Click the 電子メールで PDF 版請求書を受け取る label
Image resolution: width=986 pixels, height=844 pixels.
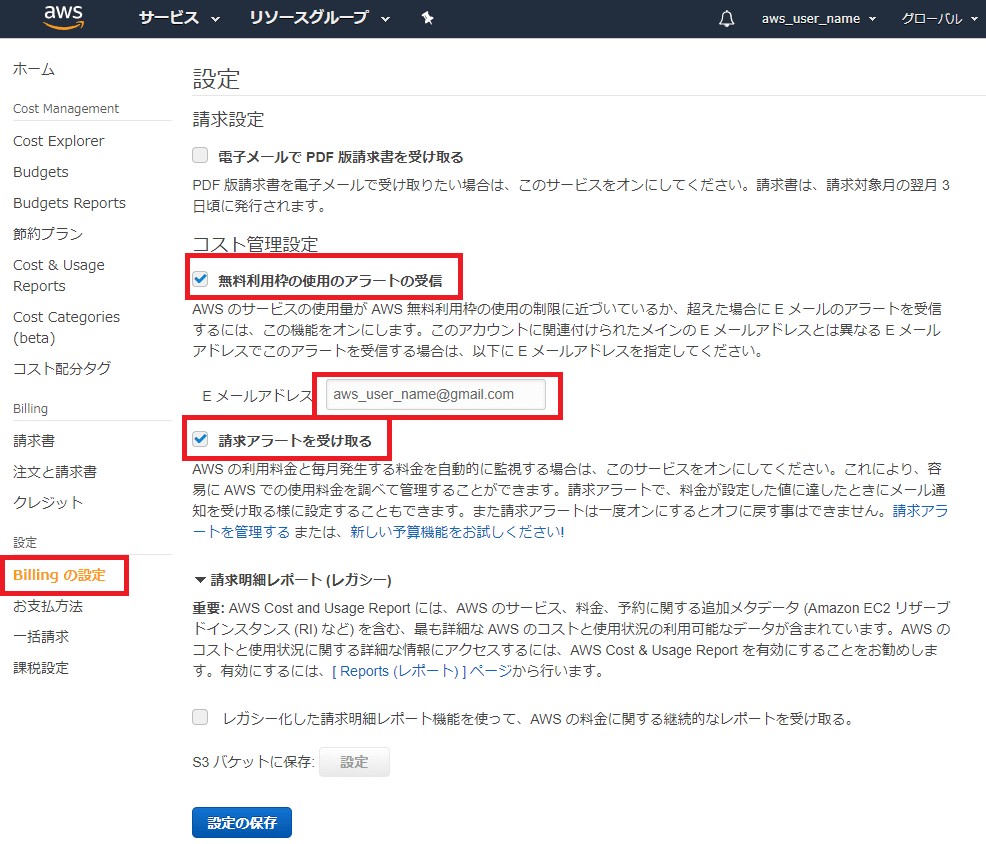(x=341, y=157)
